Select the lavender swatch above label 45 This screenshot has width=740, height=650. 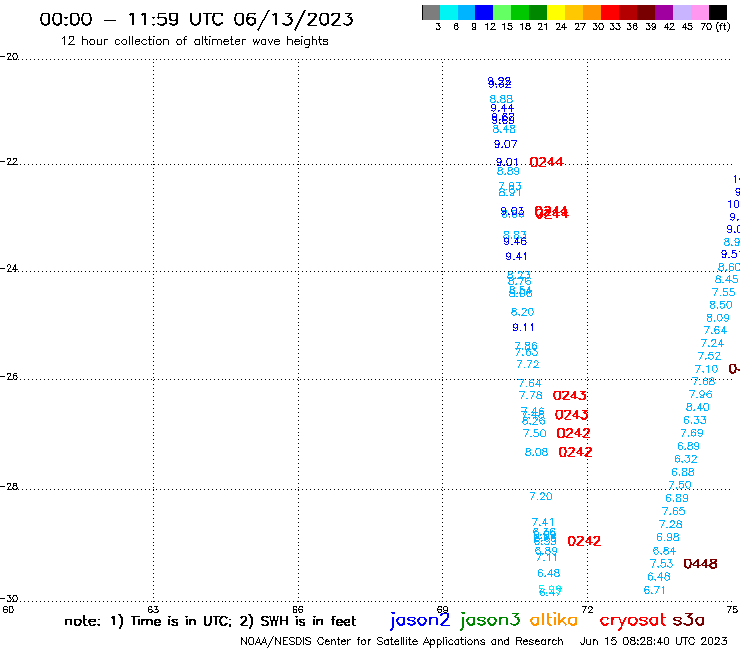click(681, 12)
